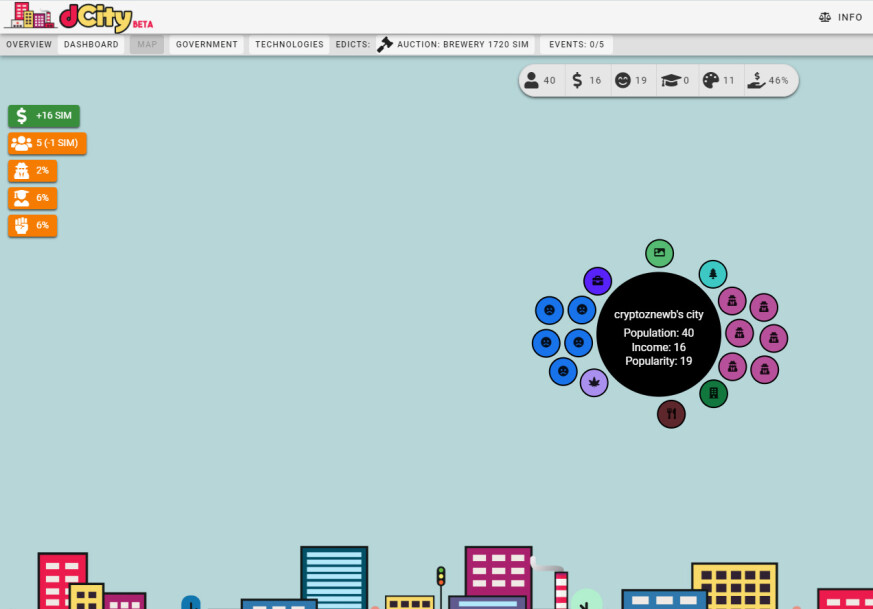The height and width of the screenshot is (609, 873).
Task: Click the smiley popularity 19 stat
Action: pyautogui.click(x=631, y=80)
